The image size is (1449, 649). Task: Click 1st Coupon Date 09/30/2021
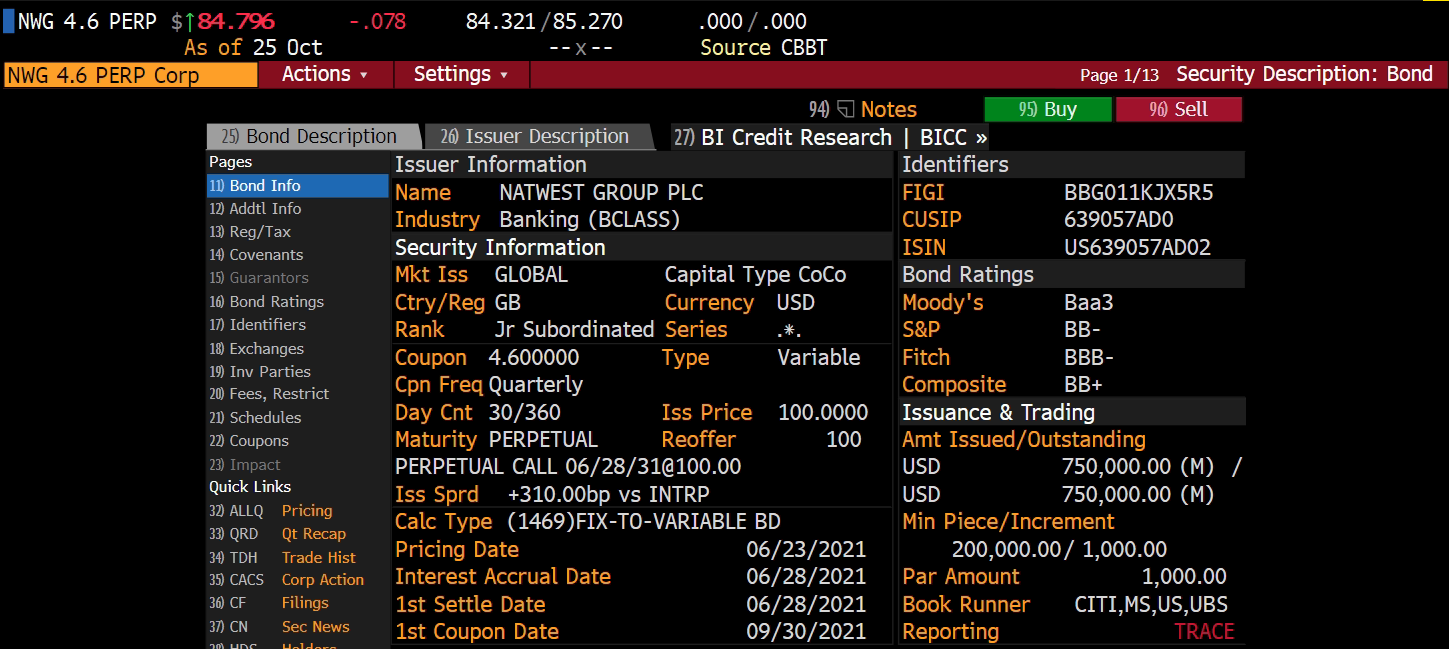806,632
